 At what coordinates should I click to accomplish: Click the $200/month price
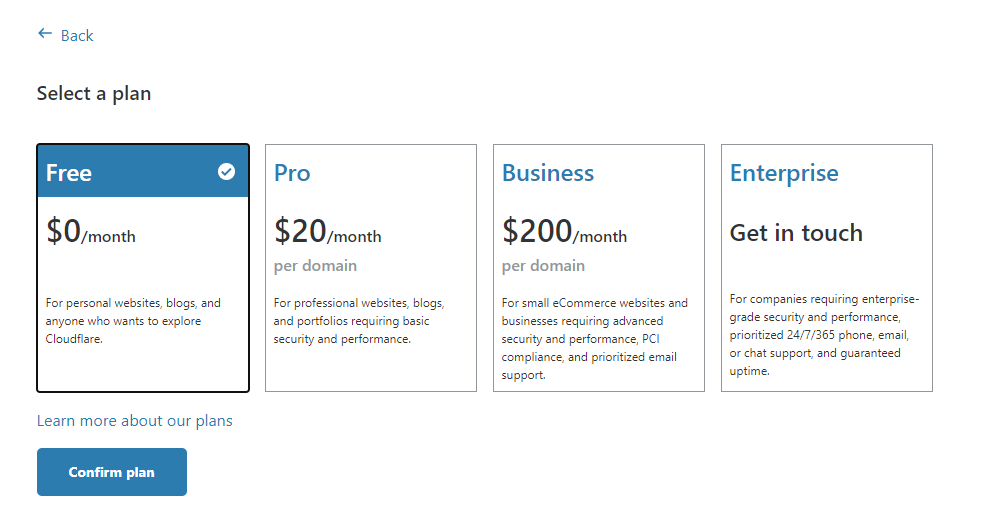click(565, 232)
